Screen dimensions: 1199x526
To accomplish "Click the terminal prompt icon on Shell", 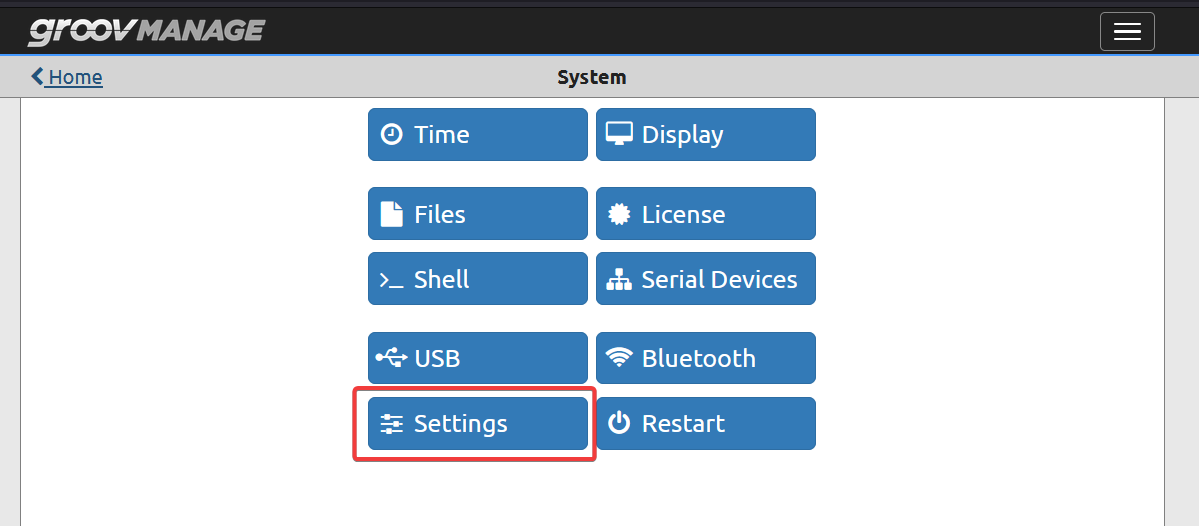I will click(x=392, y=280).
